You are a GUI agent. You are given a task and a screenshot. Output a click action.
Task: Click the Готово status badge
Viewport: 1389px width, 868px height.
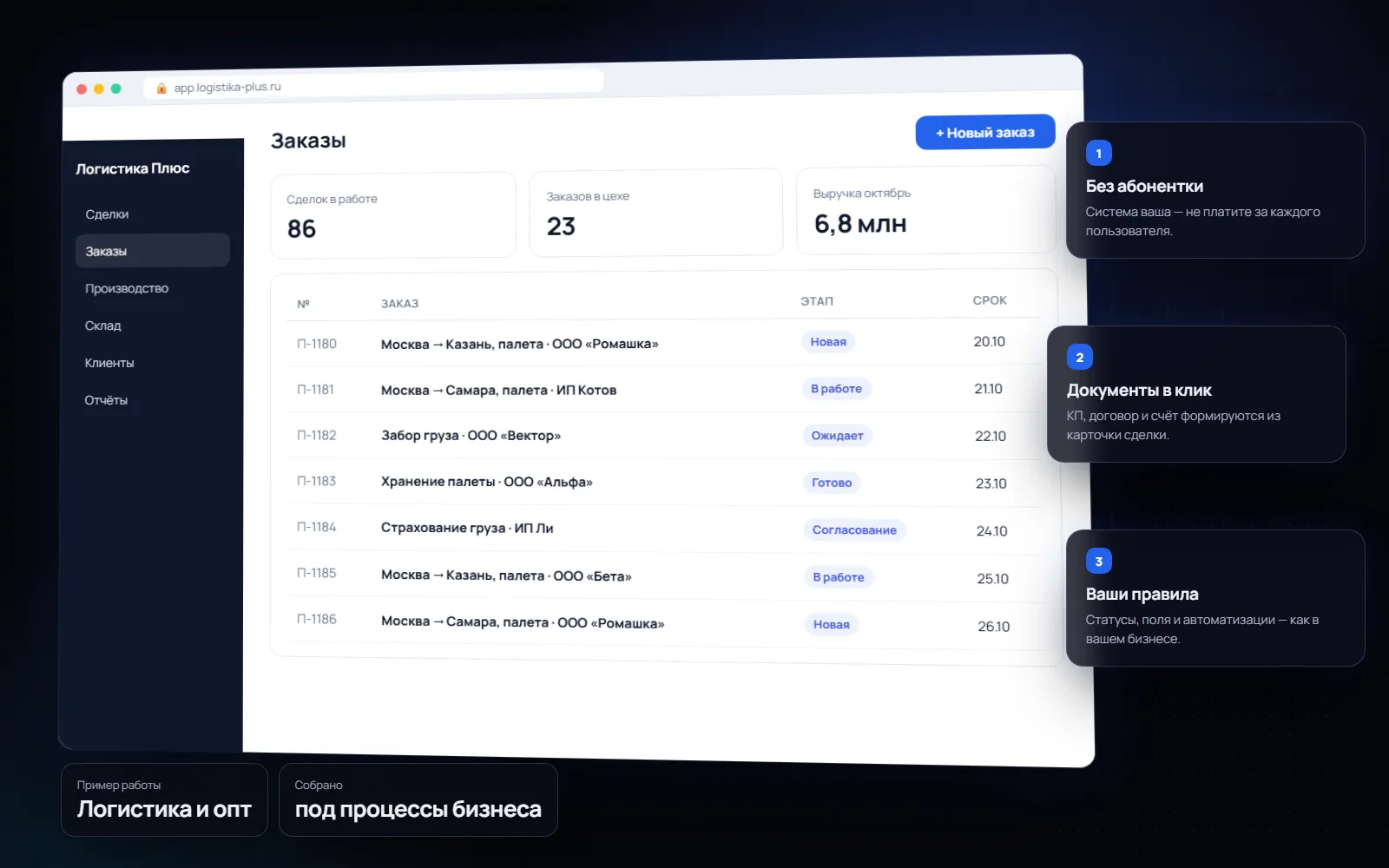[832, 483]
